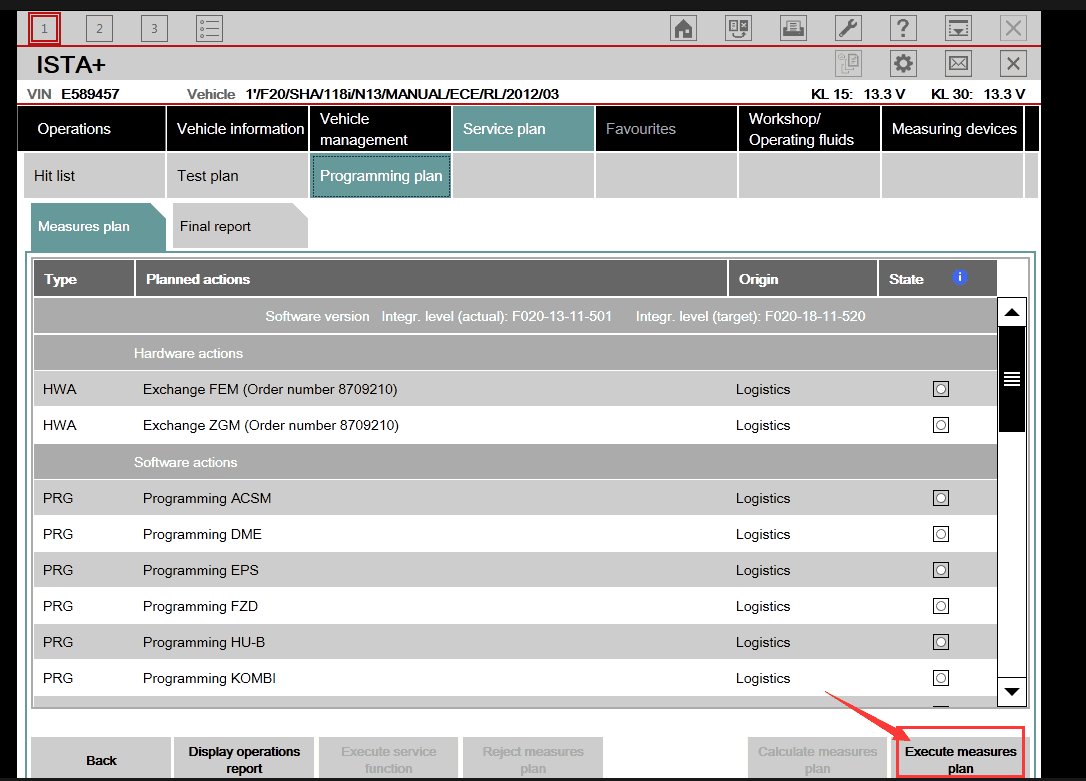Image resolution: width=1086 pixels, height=781 pixels.
Task: Click the 'Software actions' section heading
Action: coord(186,462)
